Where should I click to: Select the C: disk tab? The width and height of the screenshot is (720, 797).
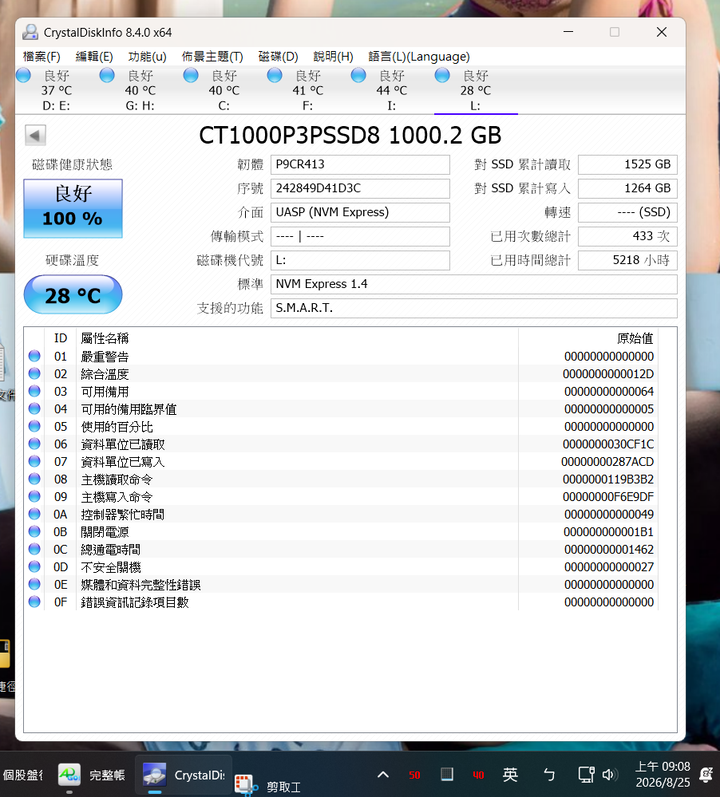224,90
